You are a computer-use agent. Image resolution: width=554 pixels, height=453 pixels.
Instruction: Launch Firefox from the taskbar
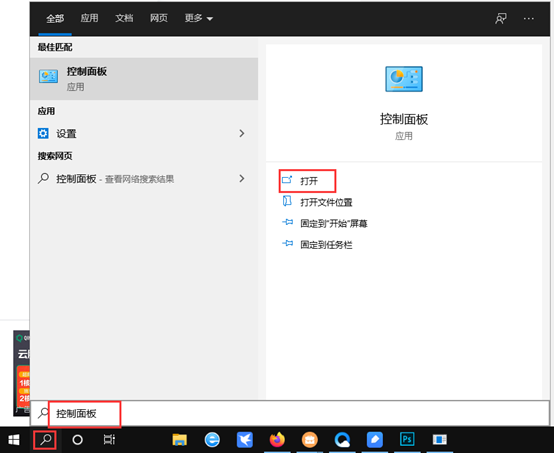tap(277, 440)
